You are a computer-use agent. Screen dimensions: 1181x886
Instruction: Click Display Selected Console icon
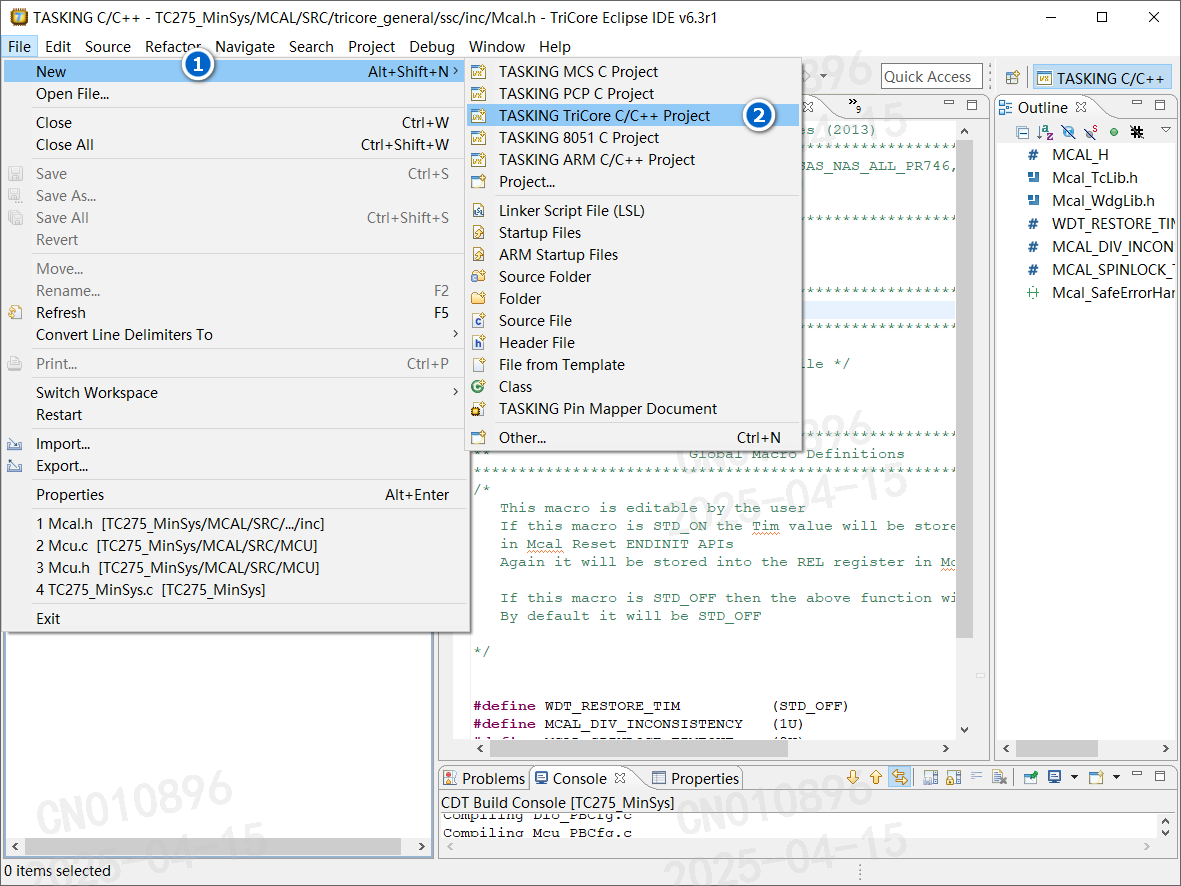point(1054,777)
